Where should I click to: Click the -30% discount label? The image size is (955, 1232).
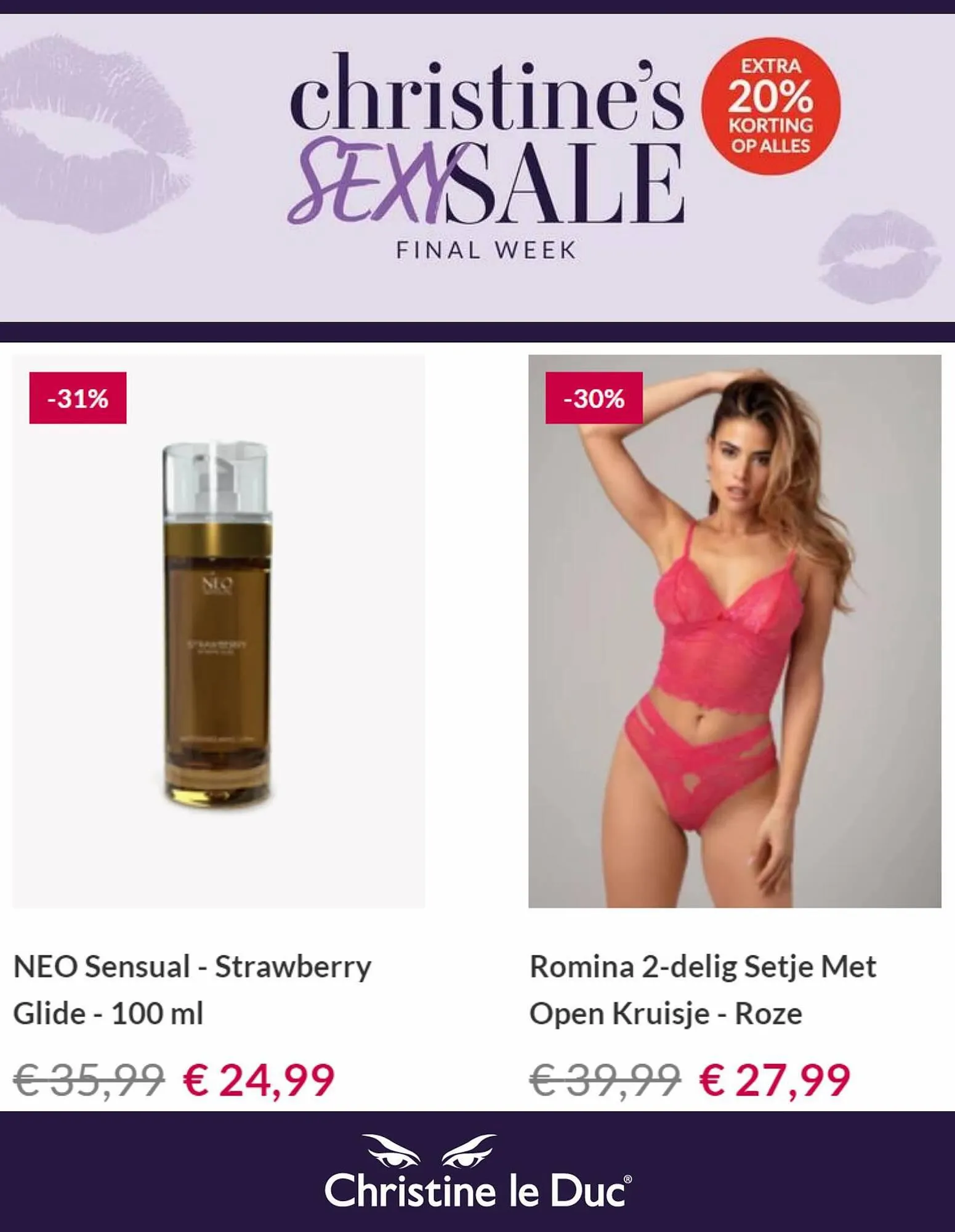tap(594, 398)
